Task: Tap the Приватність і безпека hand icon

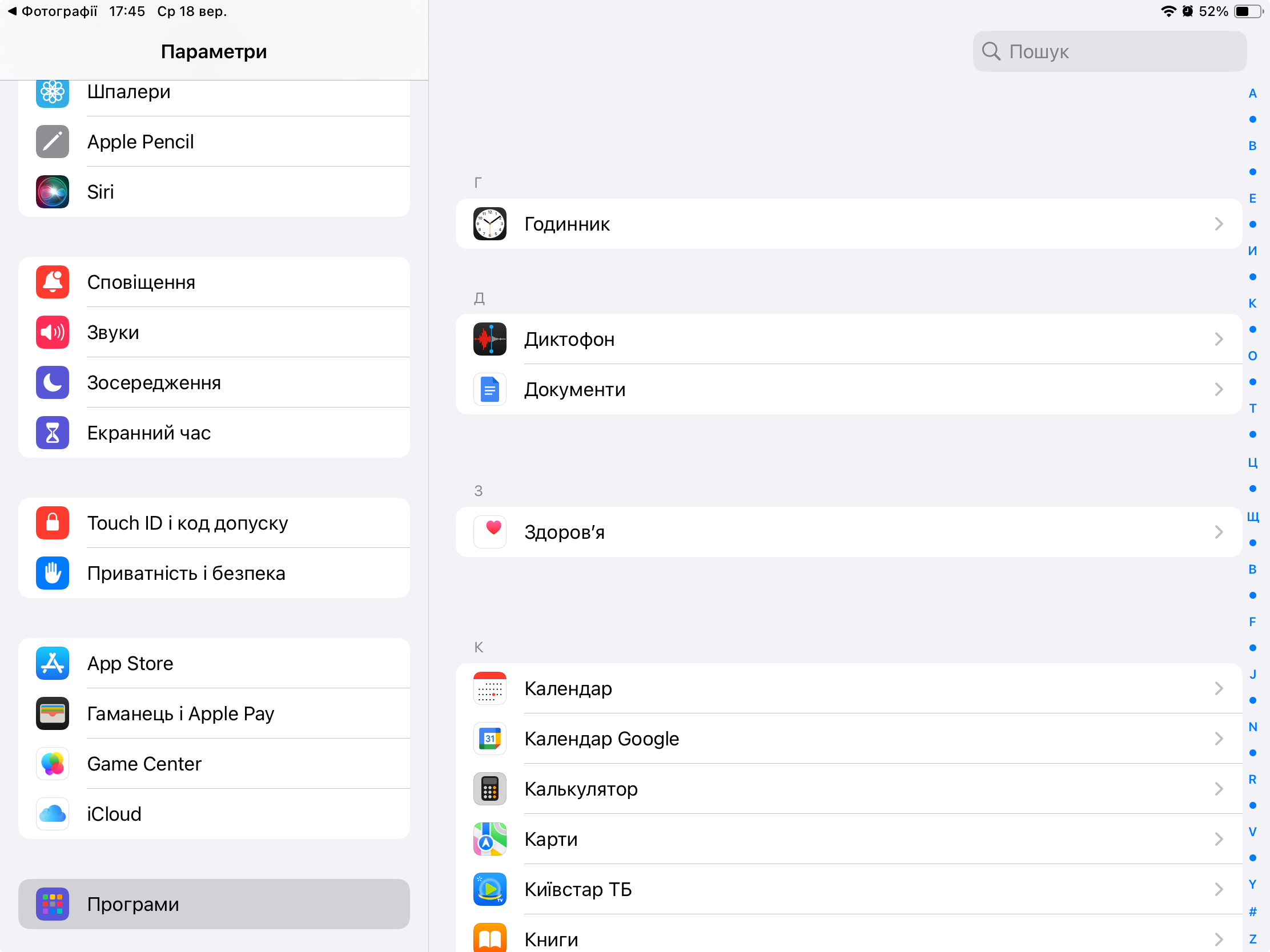Action: tap(52, 573)
